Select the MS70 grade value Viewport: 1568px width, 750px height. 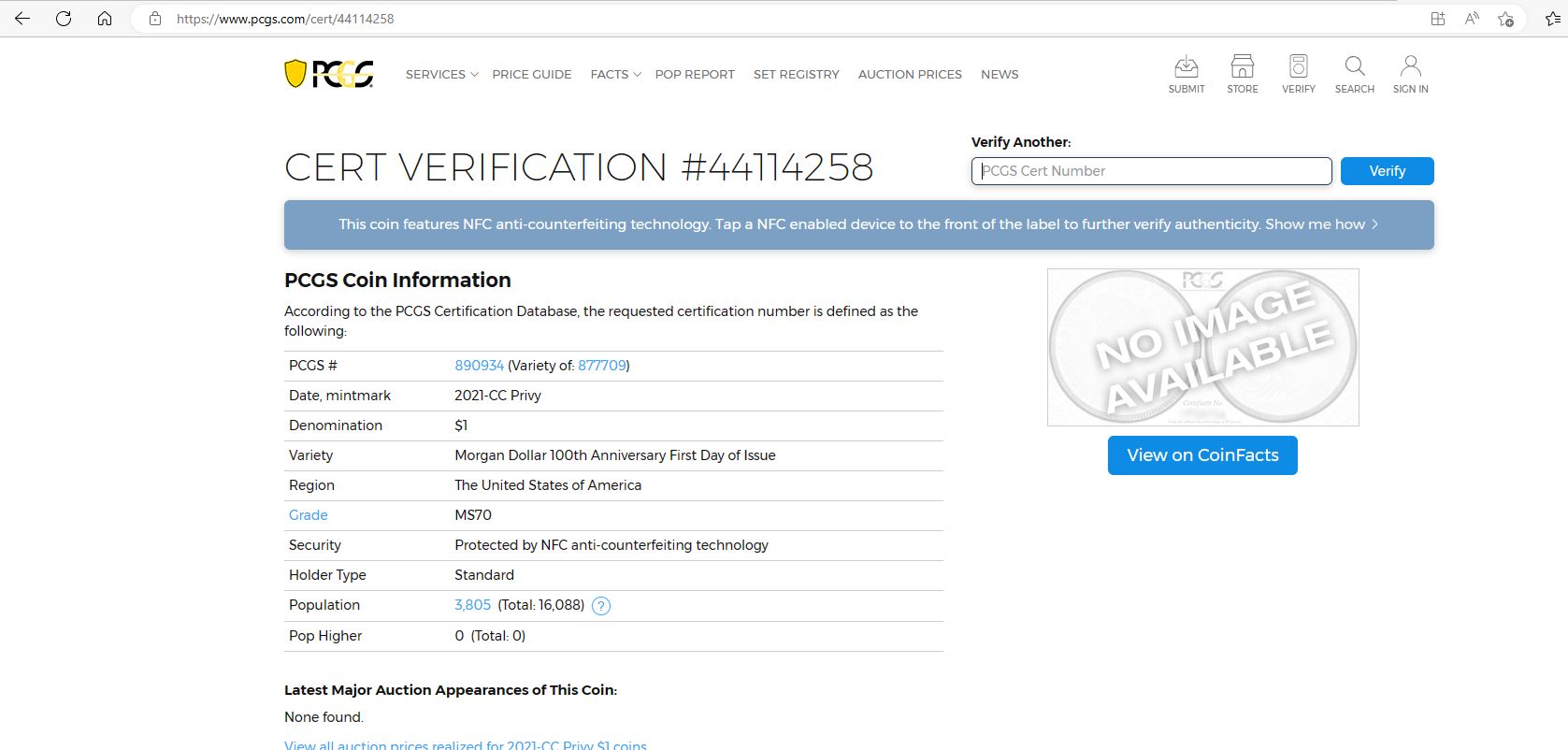[x=473, y=515]
